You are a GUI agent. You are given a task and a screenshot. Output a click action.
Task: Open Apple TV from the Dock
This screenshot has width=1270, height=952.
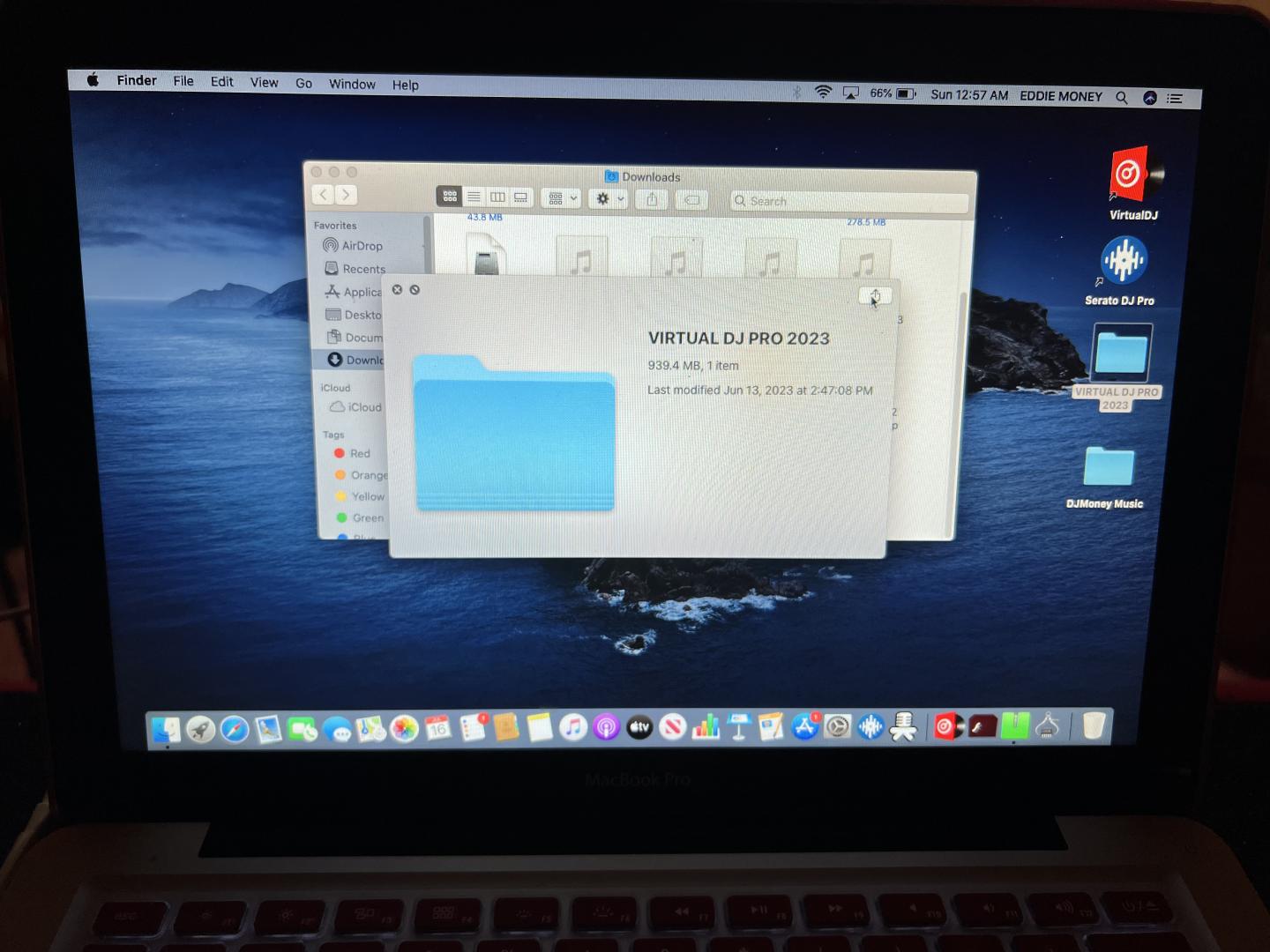(x=639, y=728)
